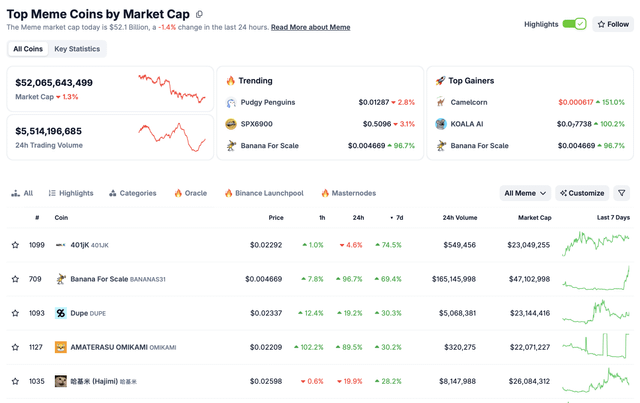The height and width of the screenshot is (403, 640).
Task: Click the Market Cap sparkline chart
Action: point(172,88)
